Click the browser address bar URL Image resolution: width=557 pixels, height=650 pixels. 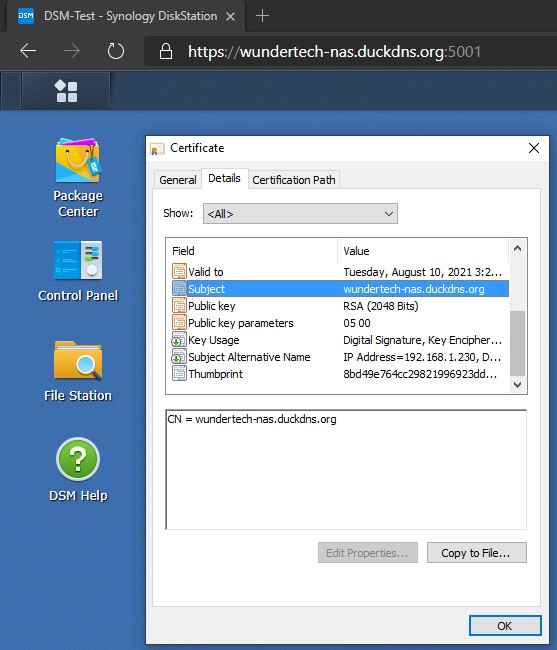(x=334, y=52)
